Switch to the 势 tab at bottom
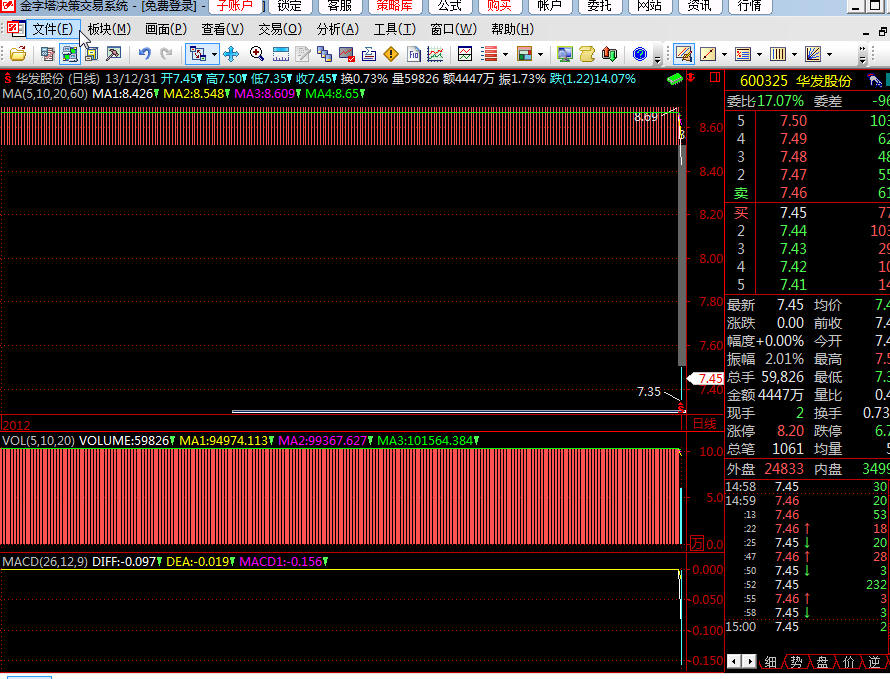 (796, 662)
